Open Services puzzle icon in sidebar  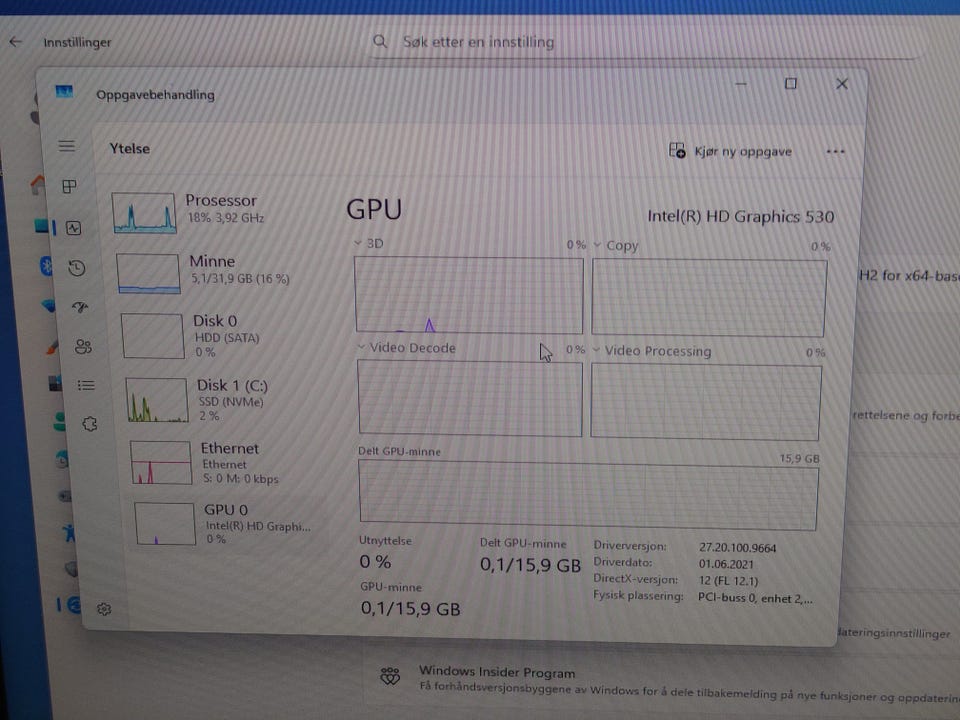tap(90, 424)
